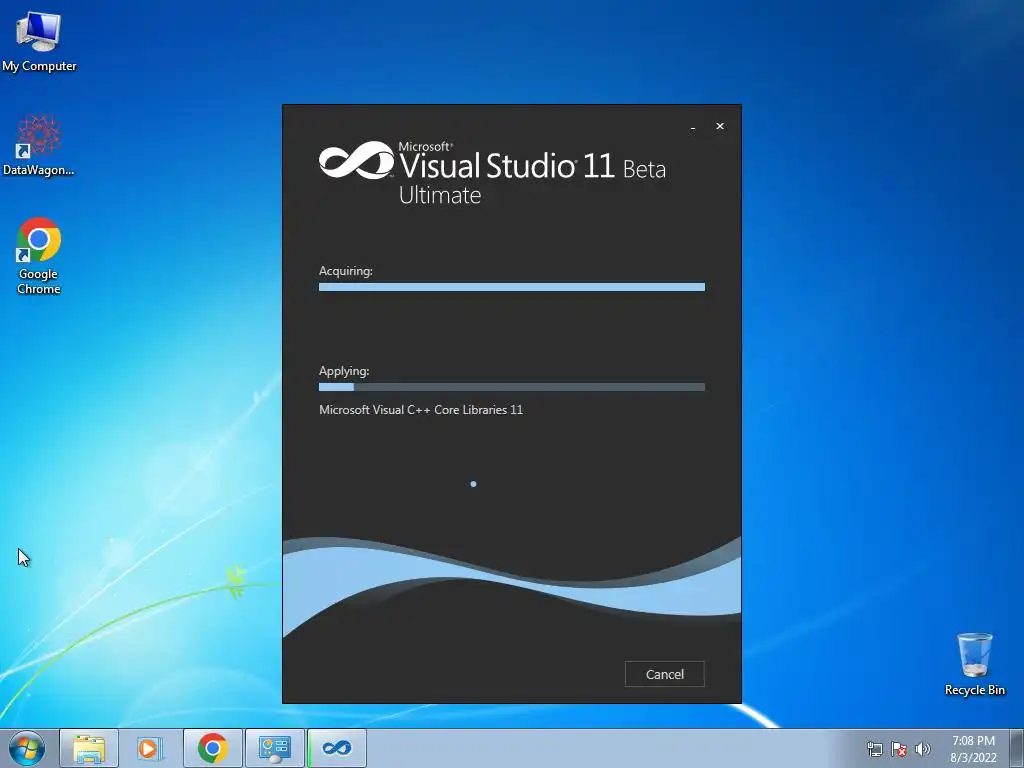Click the Applying progress bar
The image size is (1024, 768).
[511, 387]
